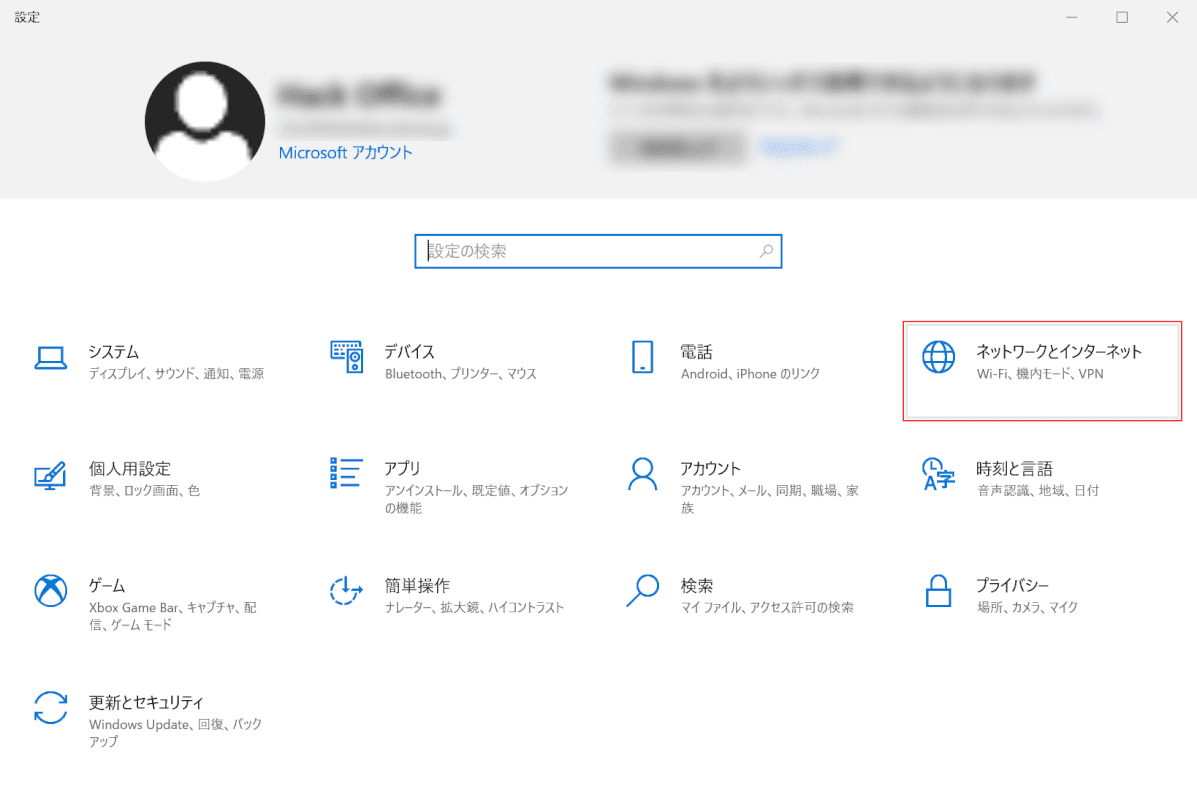This screenshot has width=1197, height=800.
Task: Focus the 設定の検索 search field
Action: click(598, 251)
